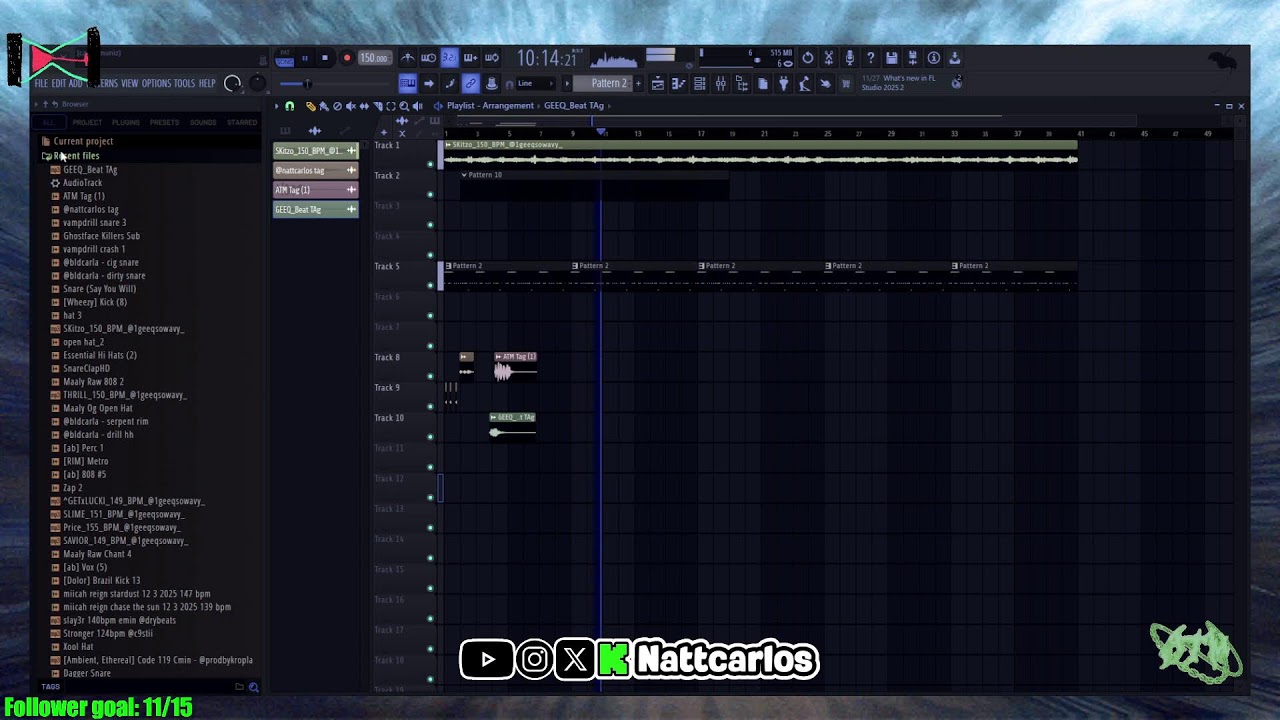
Task: Add a new pattern with plus button
Action: click(x=639, y=84)
